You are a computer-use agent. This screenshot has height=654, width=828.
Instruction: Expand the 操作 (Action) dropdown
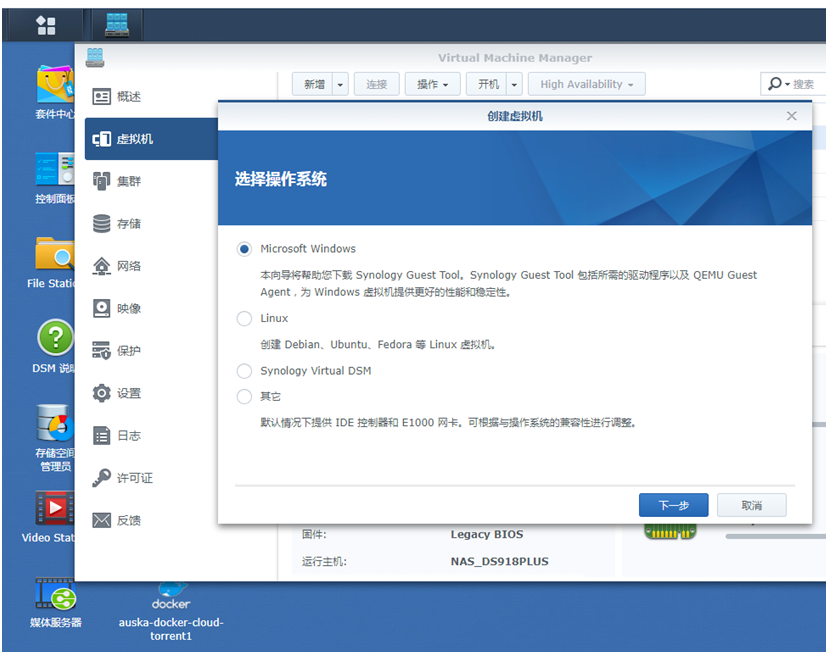[x=432, y=84]
